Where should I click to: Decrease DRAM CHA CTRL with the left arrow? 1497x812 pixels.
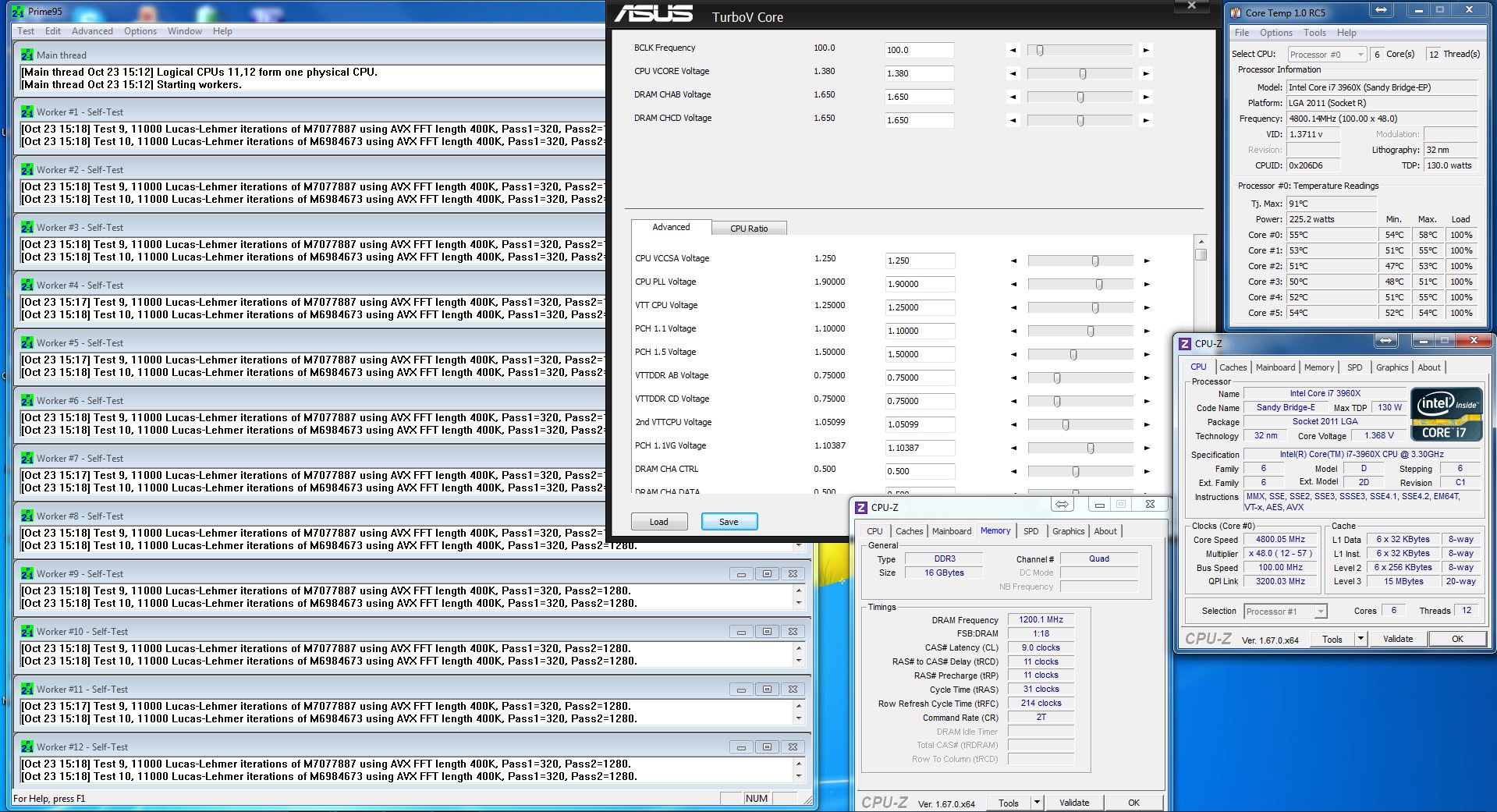point(1014,471)
